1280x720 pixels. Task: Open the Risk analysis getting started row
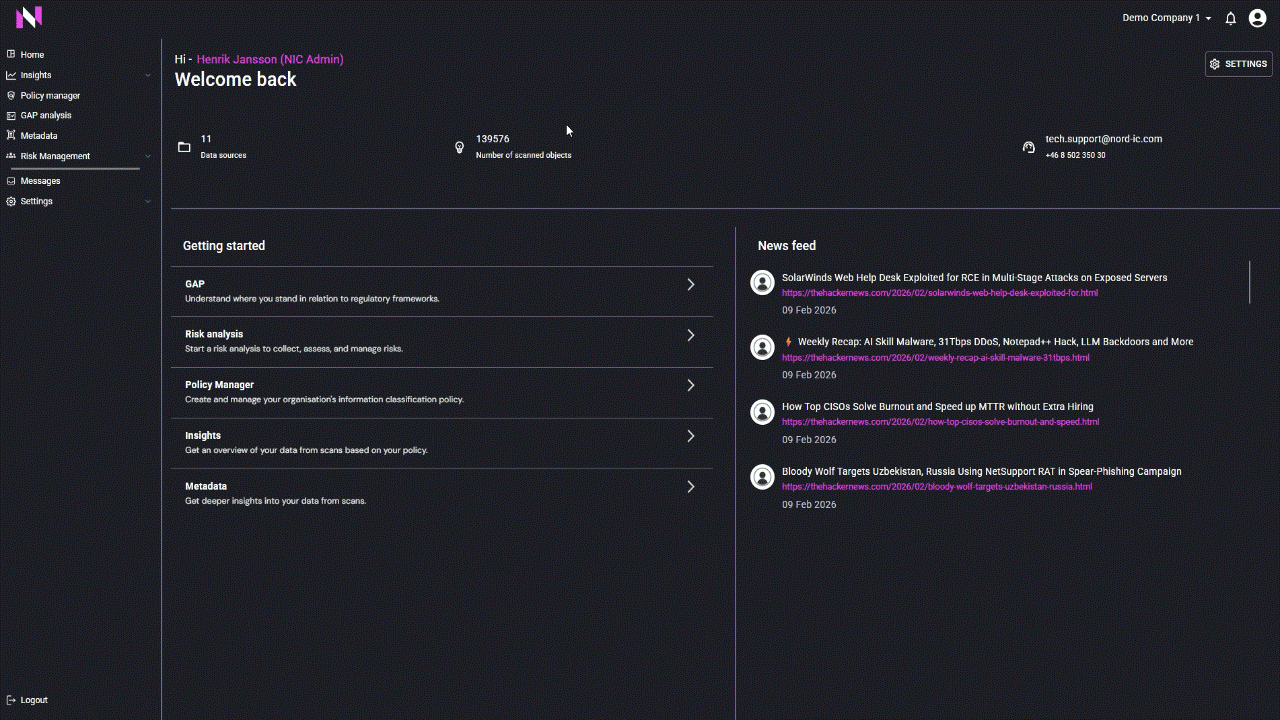click(x=441, y=341)
